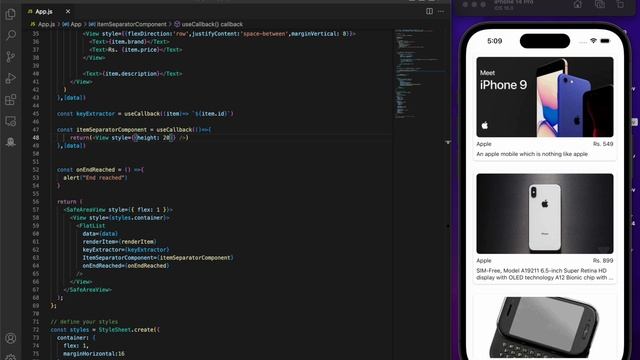
Task: Open editor More Actions menu
Action: [x=441, y=11]
